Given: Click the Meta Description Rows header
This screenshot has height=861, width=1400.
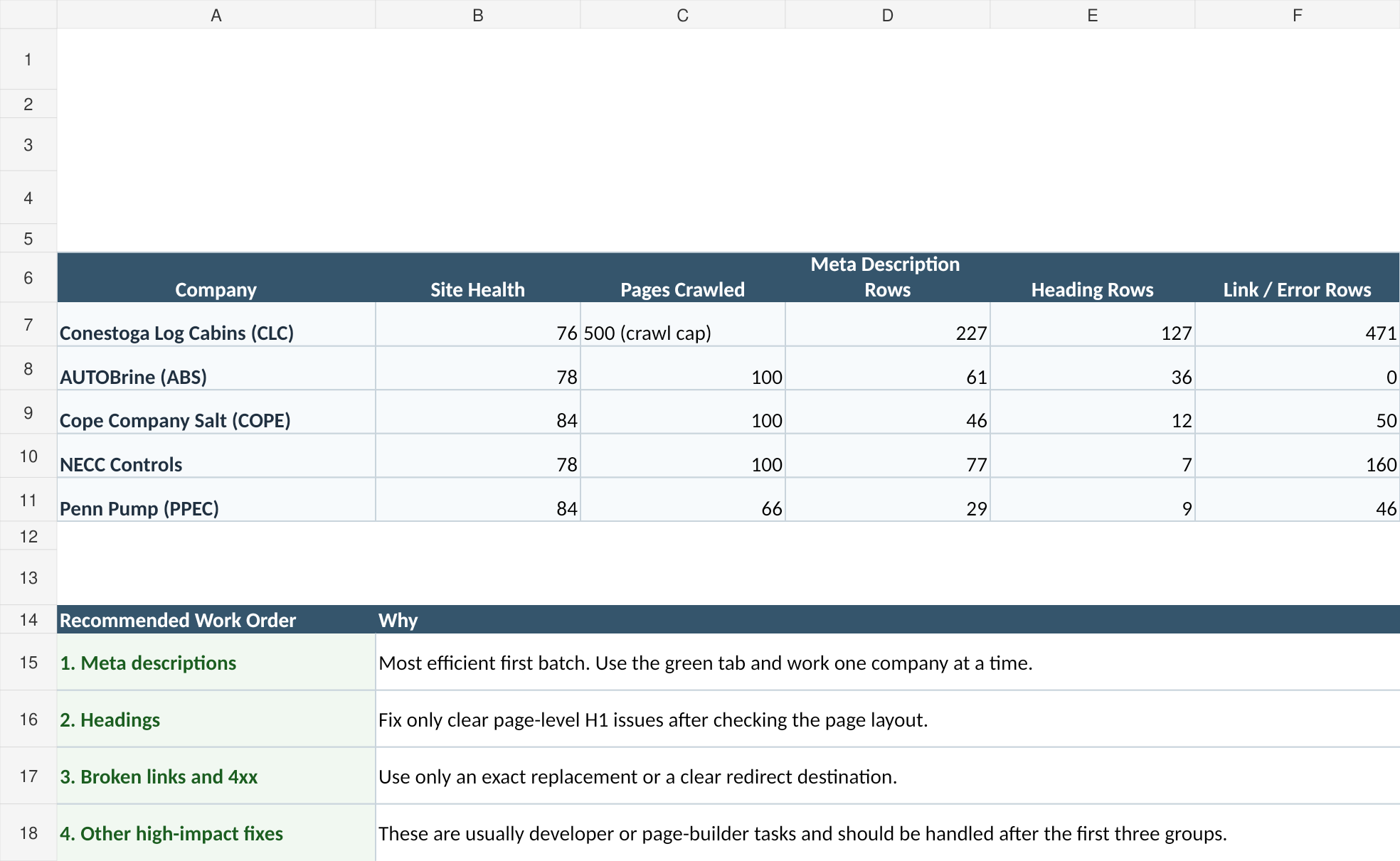Looking at the screenshot, I should (888, 278).
